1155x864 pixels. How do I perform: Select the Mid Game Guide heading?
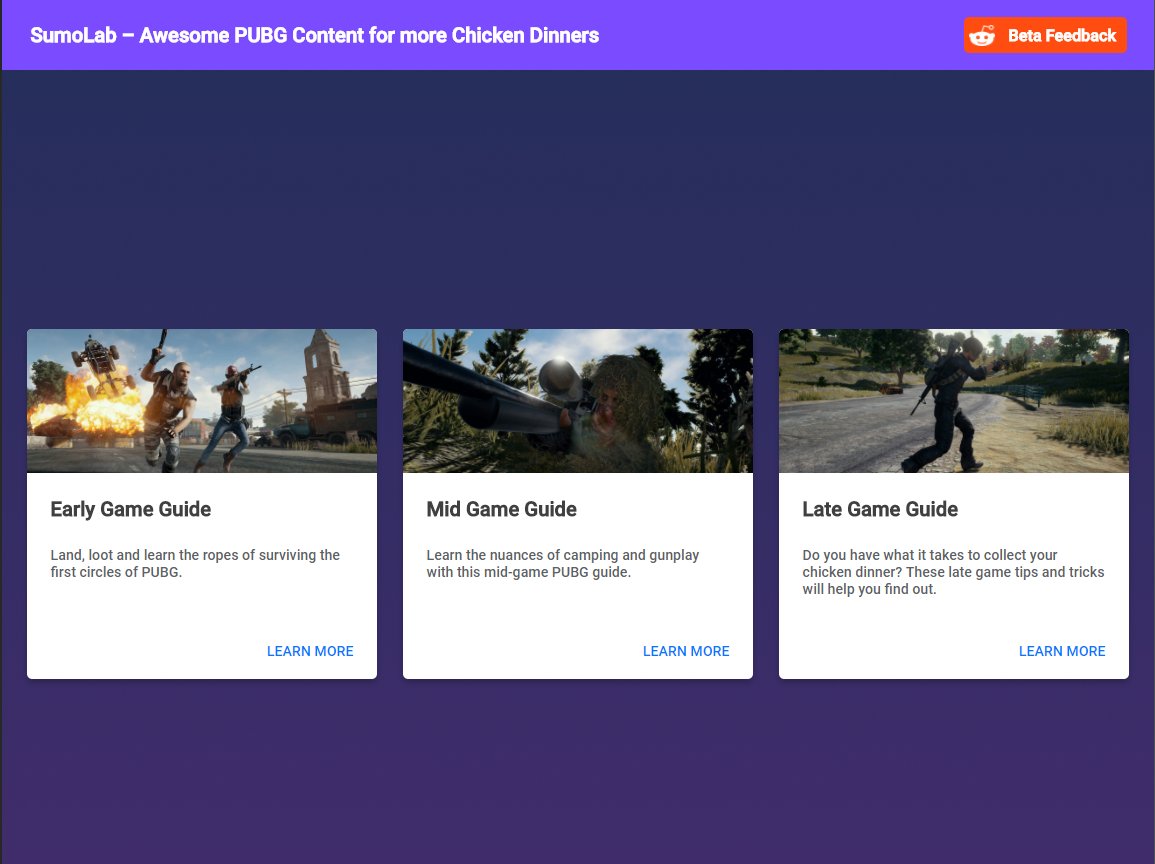click(502, 509)
